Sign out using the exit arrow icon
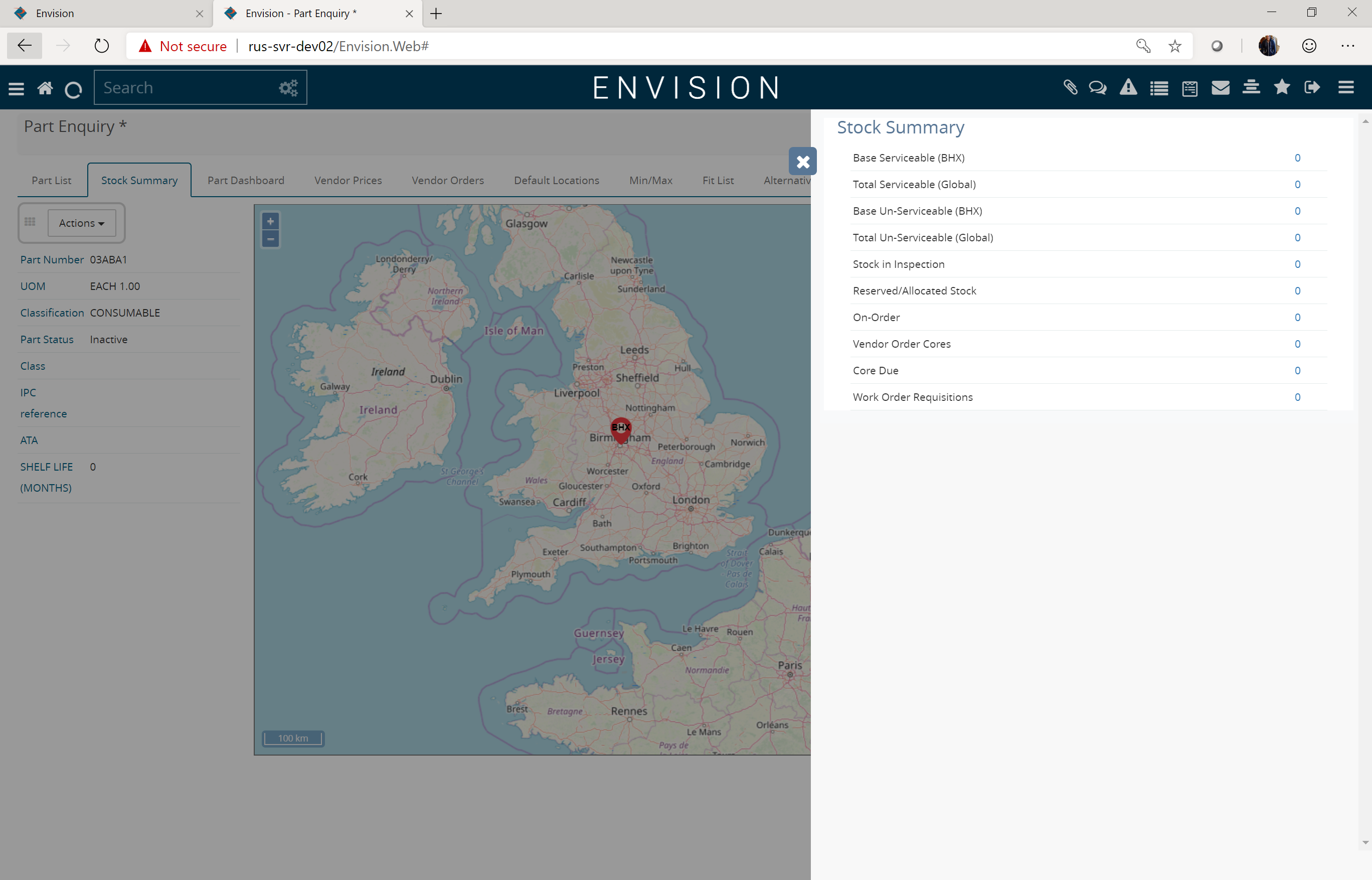The image size is (1372, 880). point(1312,87)
